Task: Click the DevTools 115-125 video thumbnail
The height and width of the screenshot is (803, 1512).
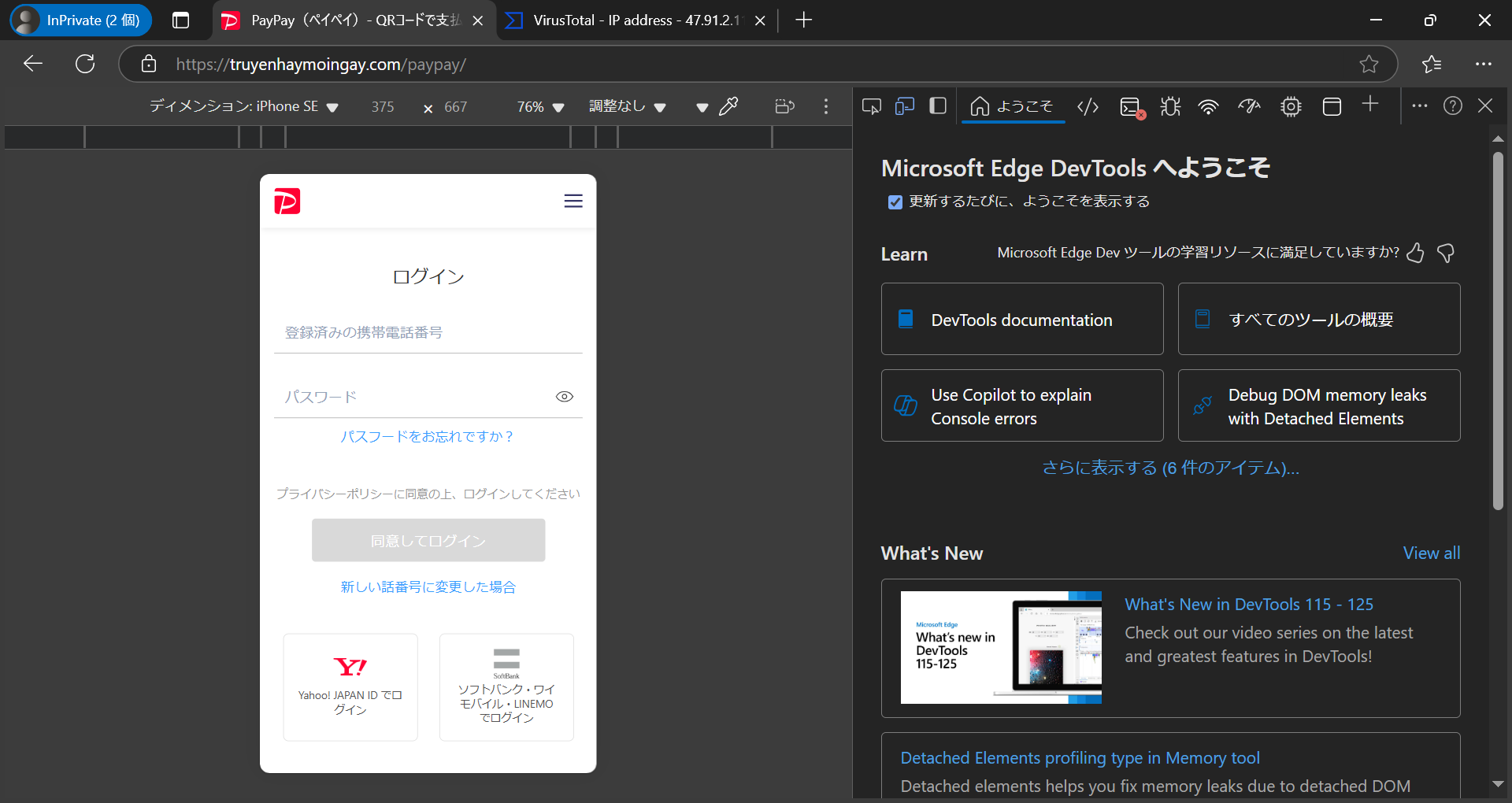Action: click(x=1001, y=647)
